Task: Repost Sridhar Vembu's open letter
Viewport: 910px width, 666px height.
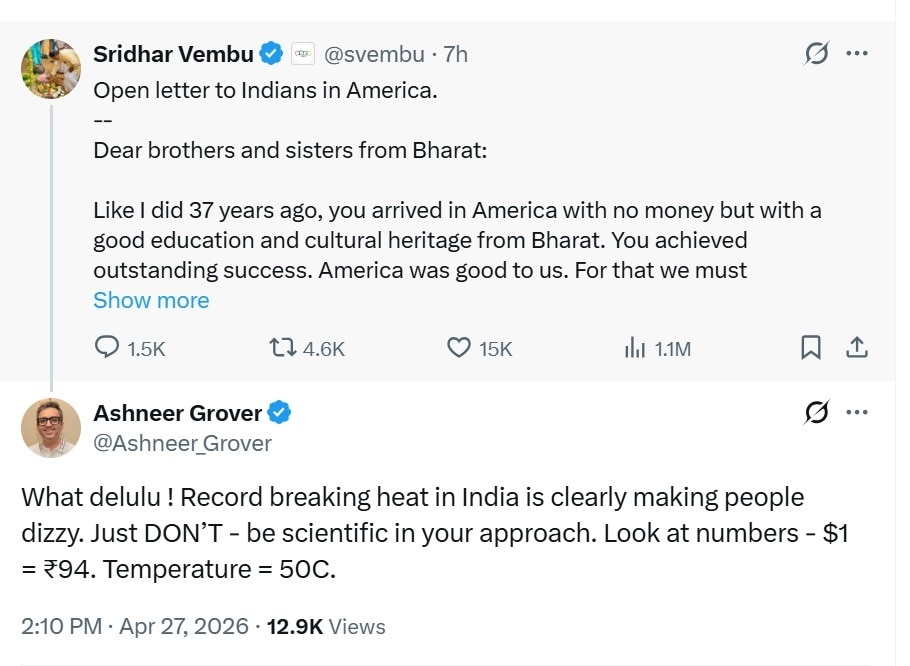Action: point(283,348)
